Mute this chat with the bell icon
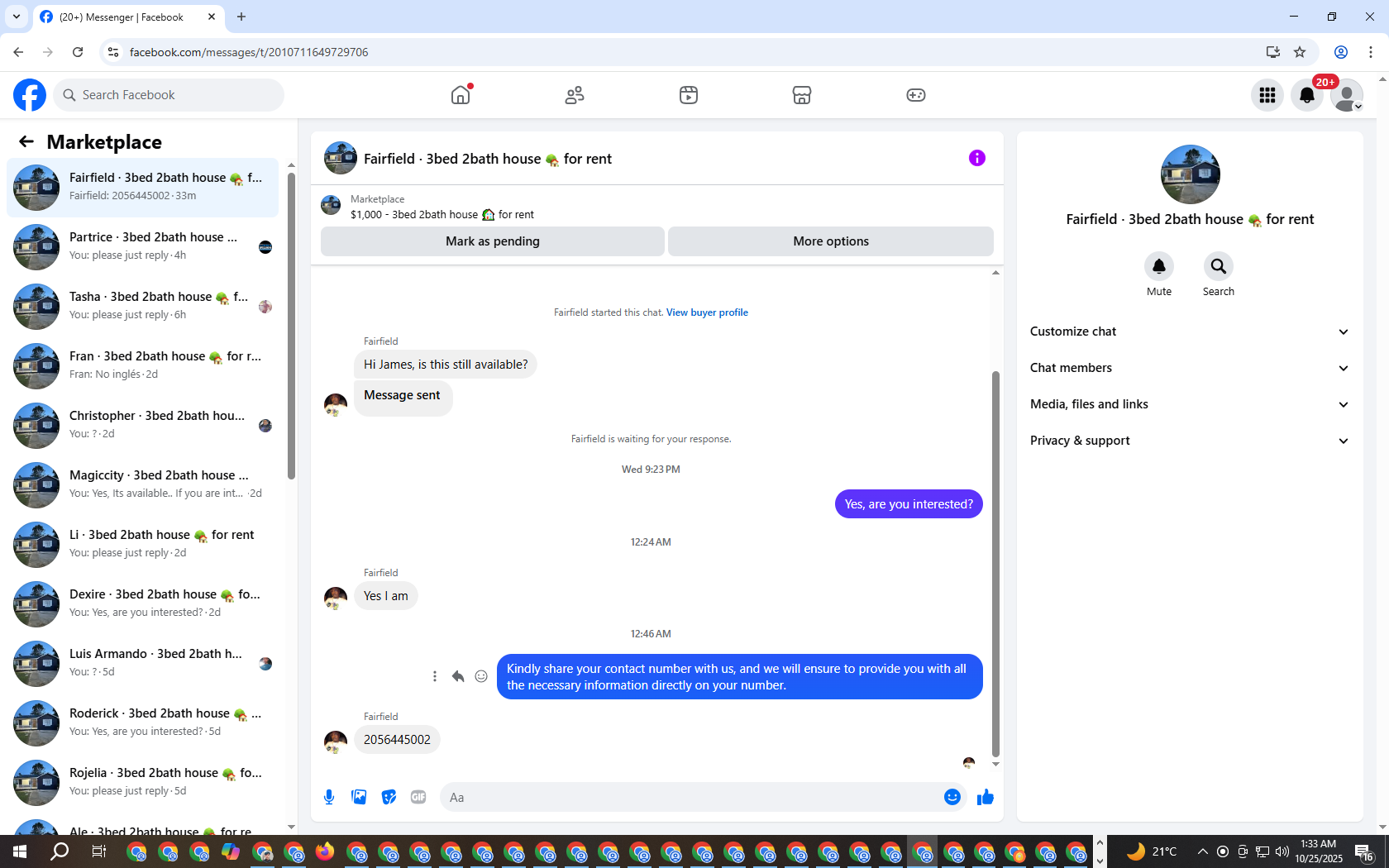The image size is (1389, 868). [1159, 266]
